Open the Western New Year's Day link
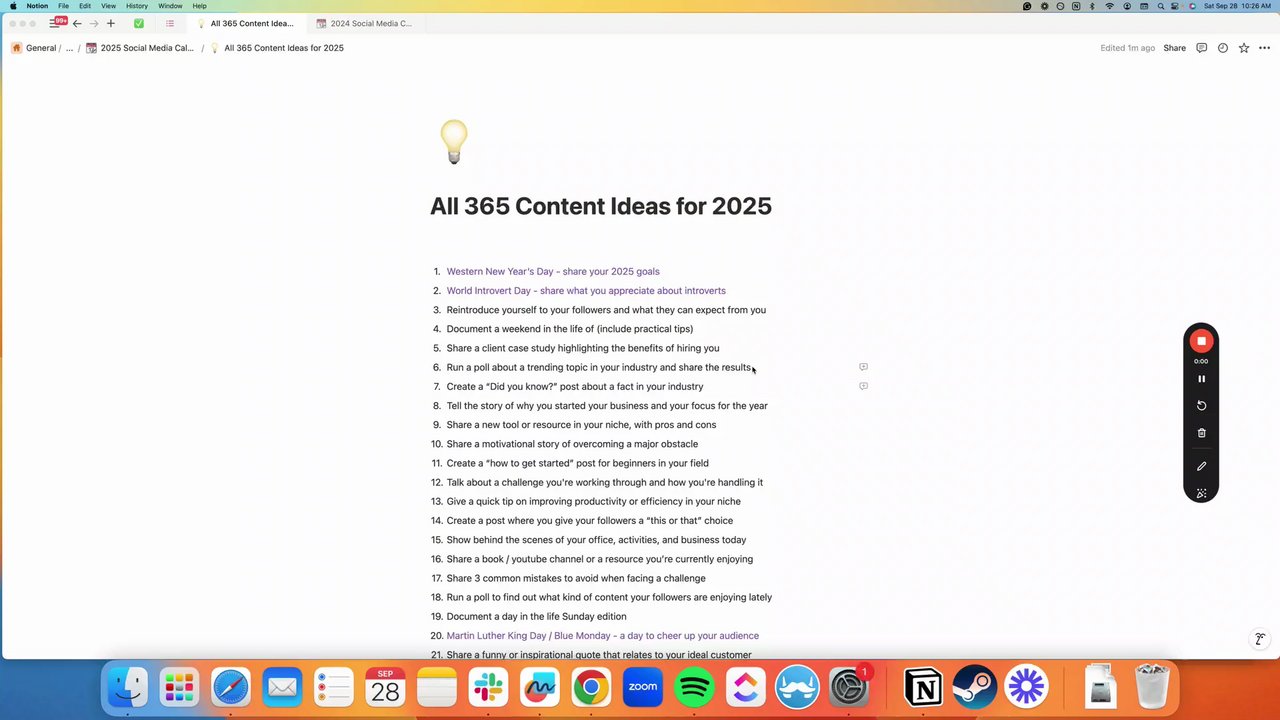The width and height of the screenshot is (1280, 720). coord(553,272)
